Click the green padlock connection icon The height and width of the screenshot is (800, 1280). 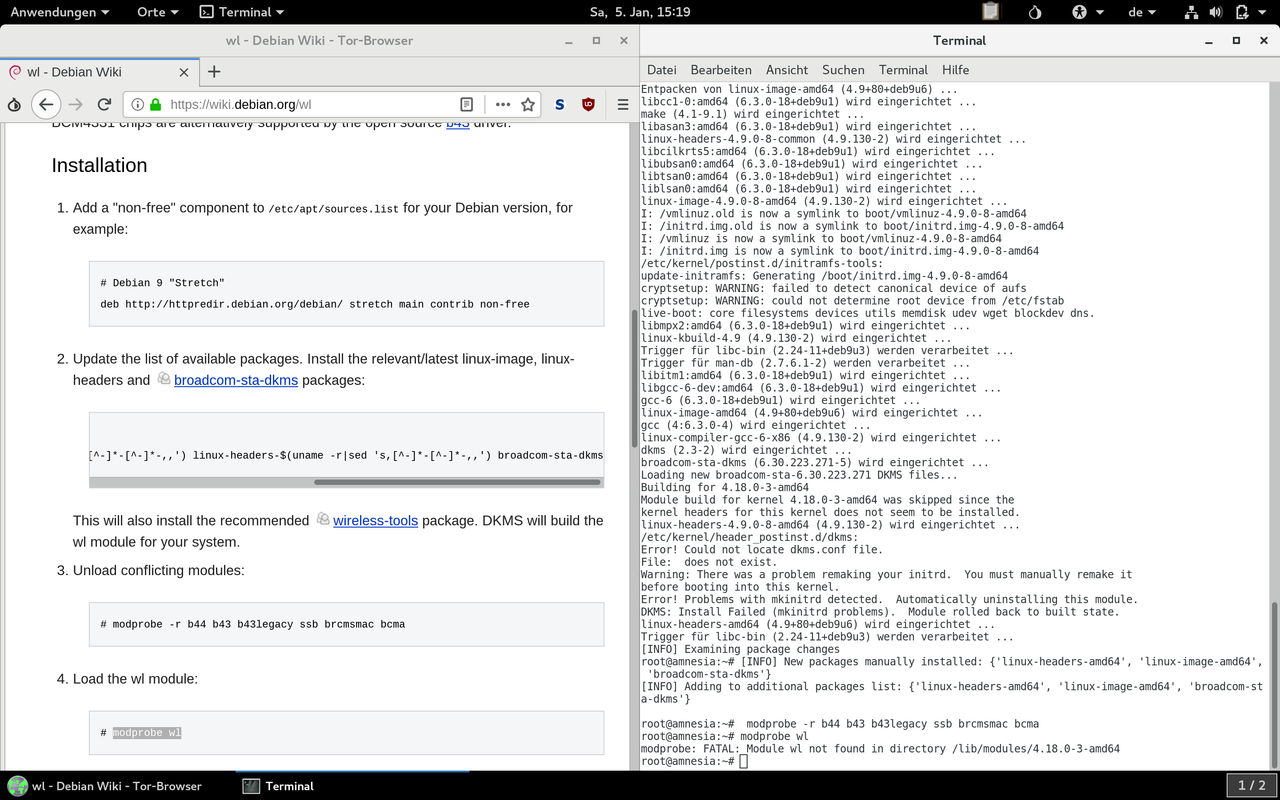point(155,104)
